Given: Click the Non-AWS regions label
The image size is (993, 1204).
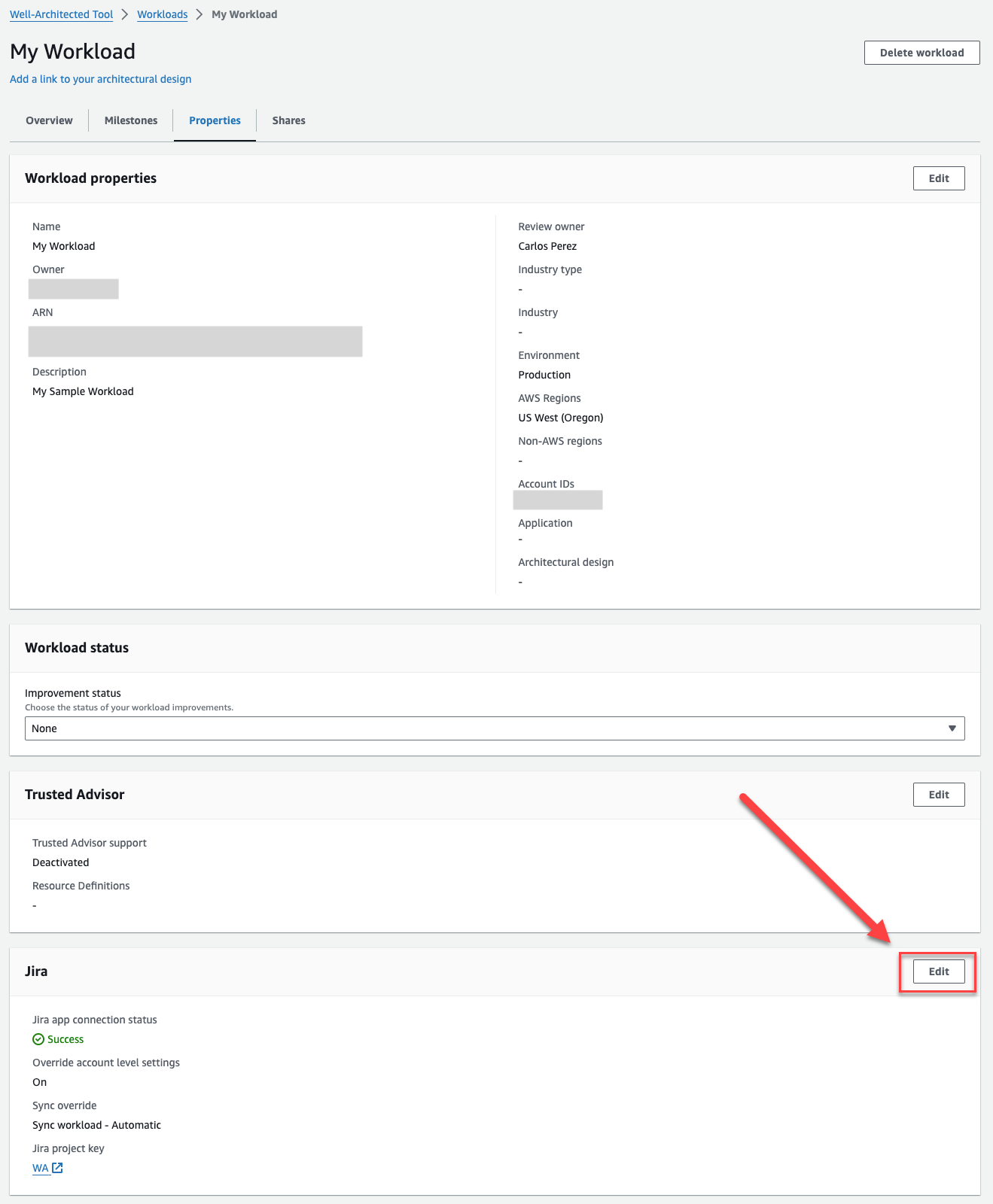Looking at the screenshot, I should 560,441.
